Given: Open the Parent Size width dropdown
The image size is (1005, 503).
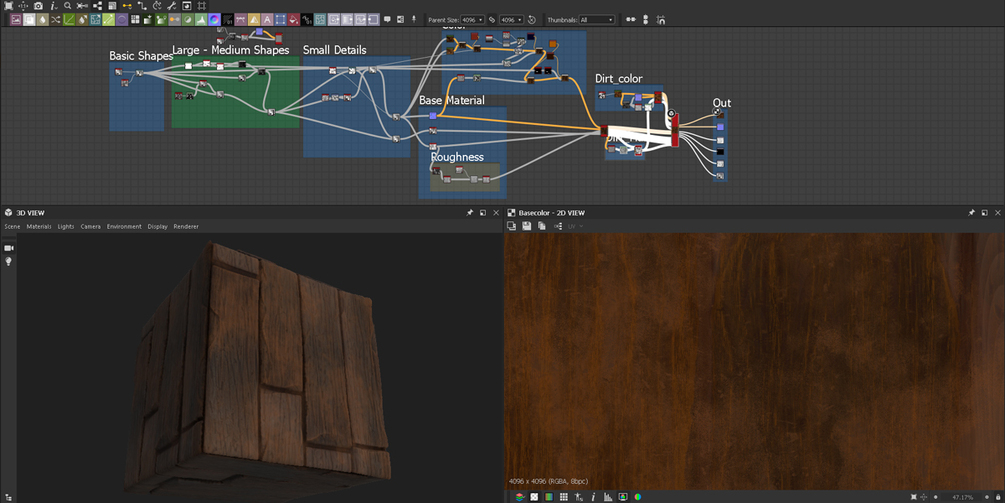Looking at the screenshot, I should coord(472,20).
